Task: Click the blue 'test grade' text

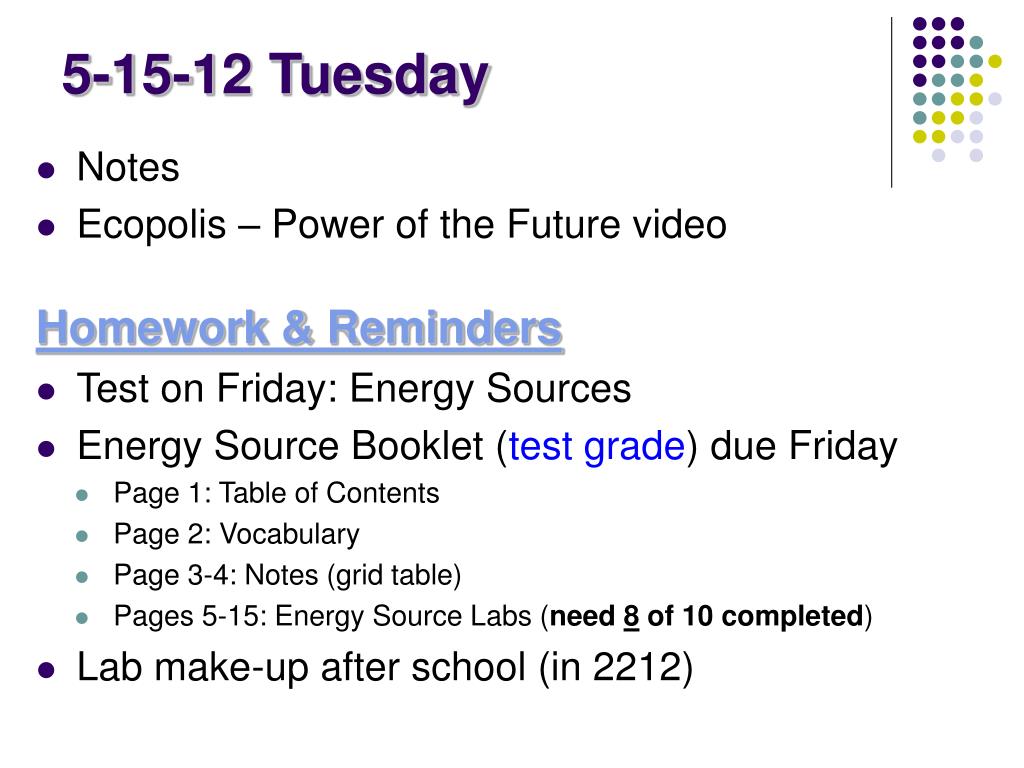Action: click(596, 447)
